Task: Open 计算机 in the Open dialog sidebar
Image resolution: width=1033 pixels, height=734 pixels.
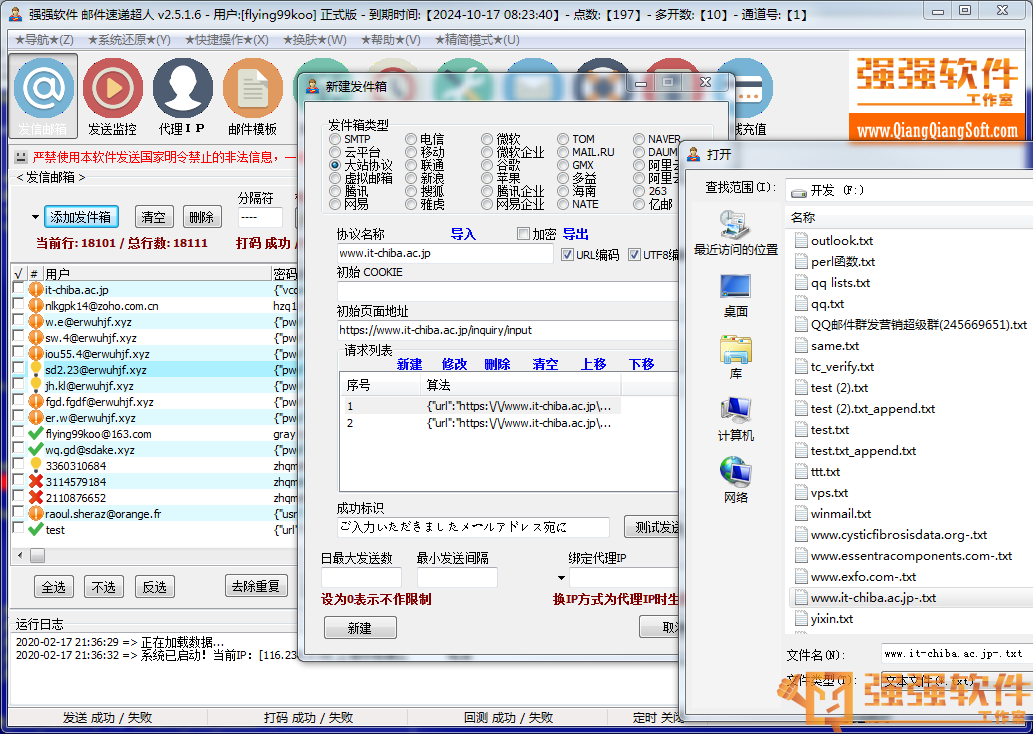Action: [735, 419]
